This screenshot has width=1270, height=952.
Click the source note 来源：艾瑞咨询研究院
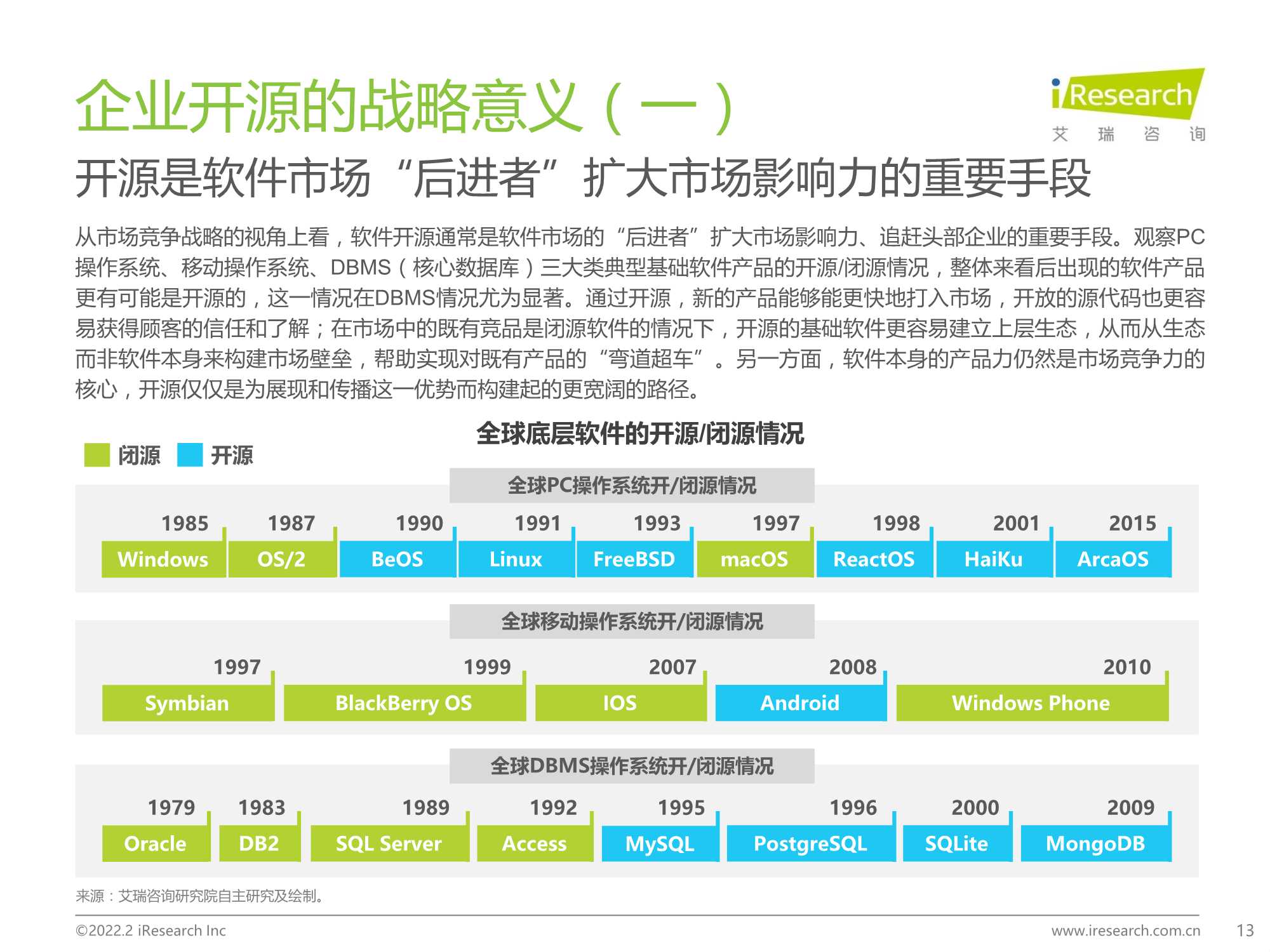[x=200, y=896]
